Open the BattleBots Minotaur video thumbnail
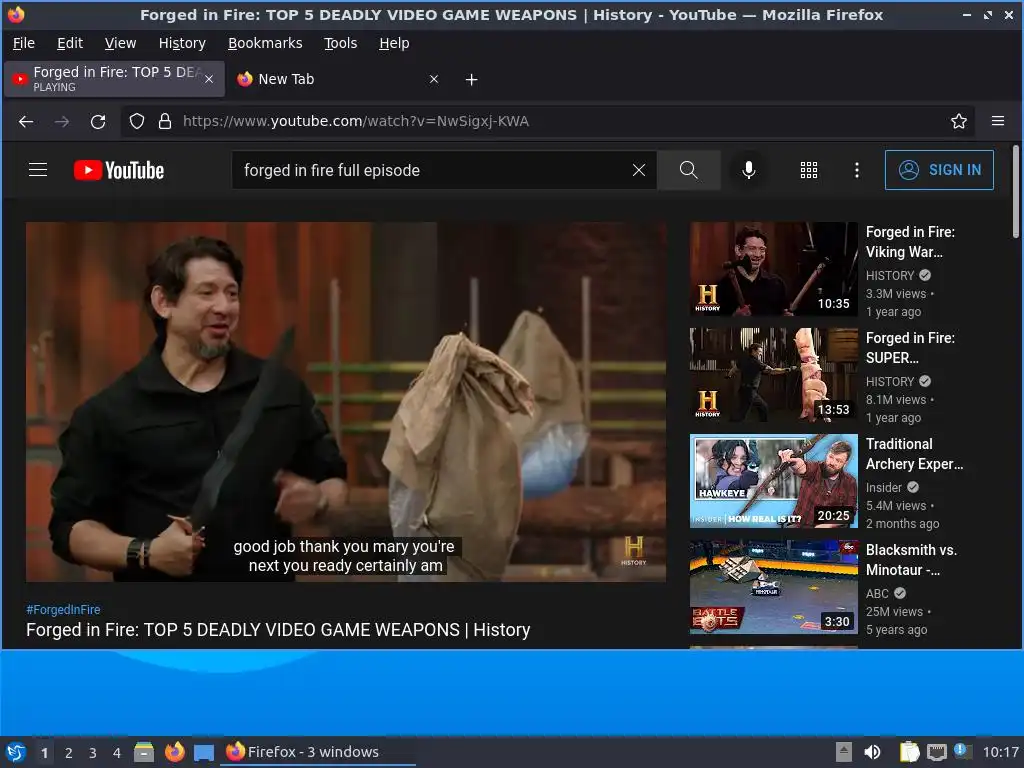Viewport: 1024px width, 768px height. tap(773, 586)
